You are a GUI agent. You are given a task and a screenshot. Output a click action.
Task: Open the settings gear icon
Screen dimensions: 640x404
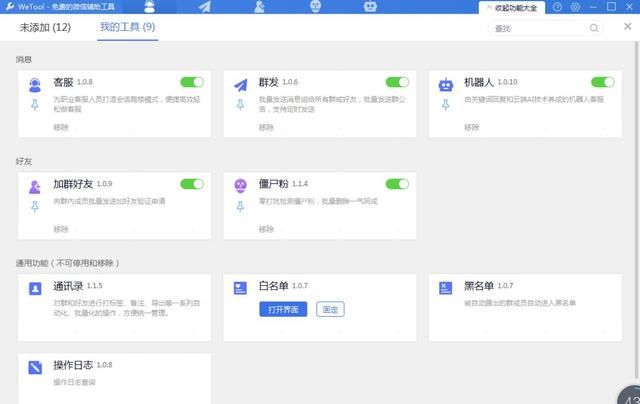[x=576, y=7]
